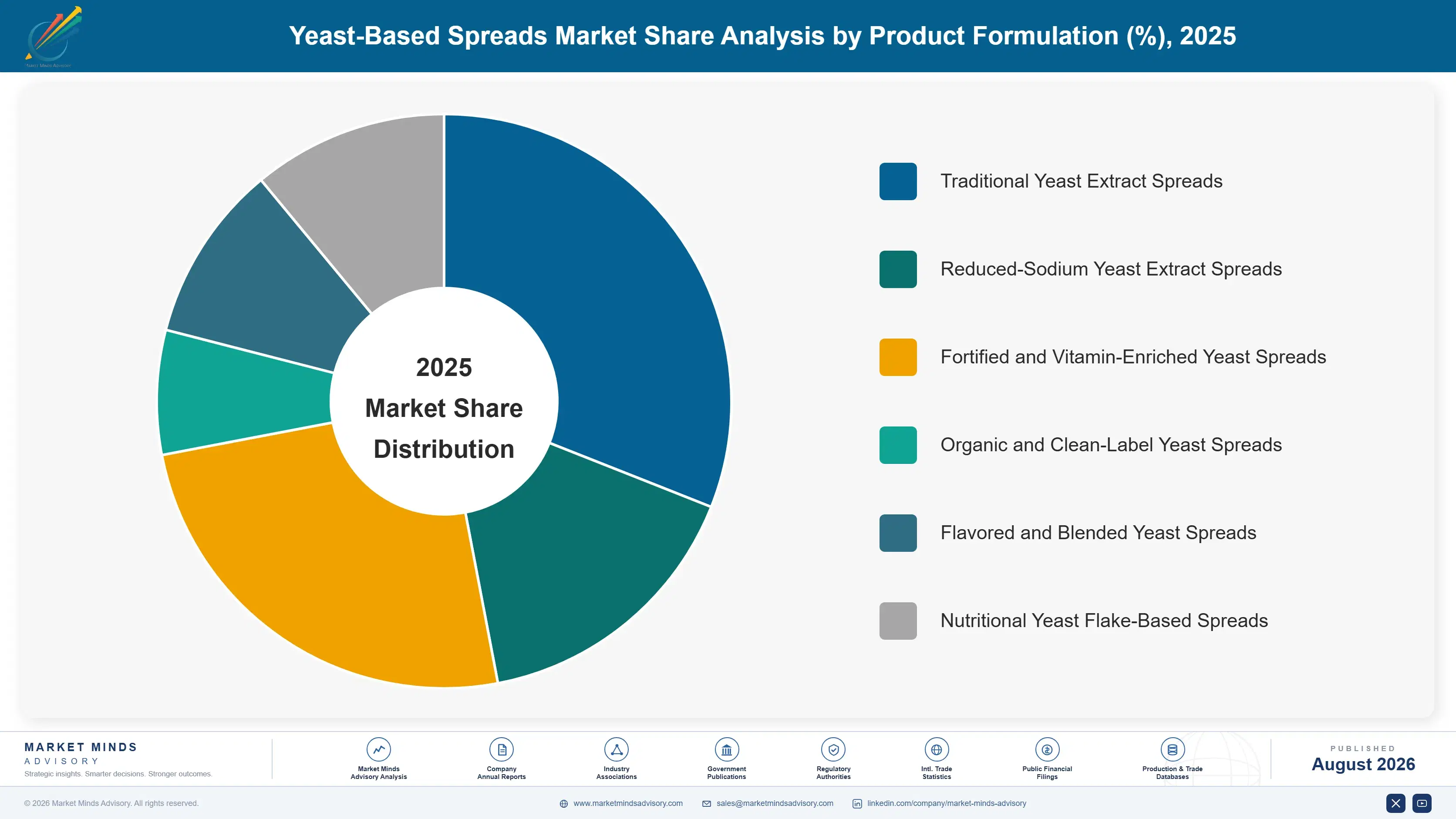Click the globe icon beside website address
Image resolution: width=1456 pixels, height=819 pixels.
pyautogui.click(x=563, y=804)
